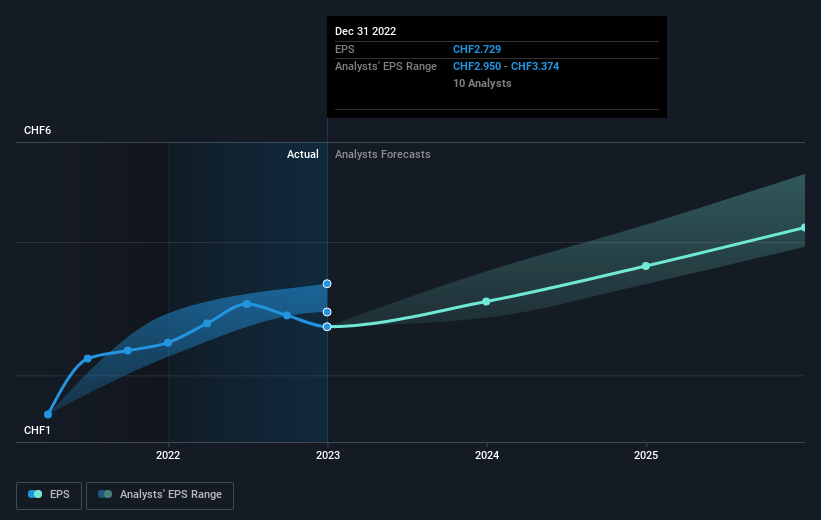The height and width of the screenshot is (520, 821).
Task: Click the 2023 x-axis label
Action: click(328, 455)
